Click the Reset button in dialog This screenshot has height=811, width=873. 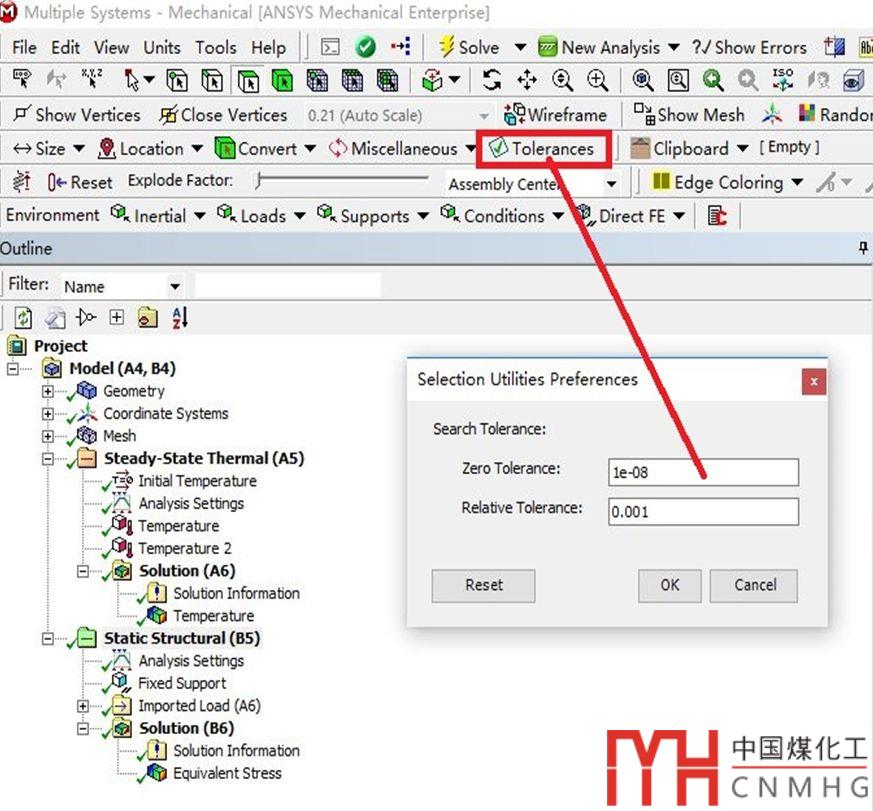[483, 586]
